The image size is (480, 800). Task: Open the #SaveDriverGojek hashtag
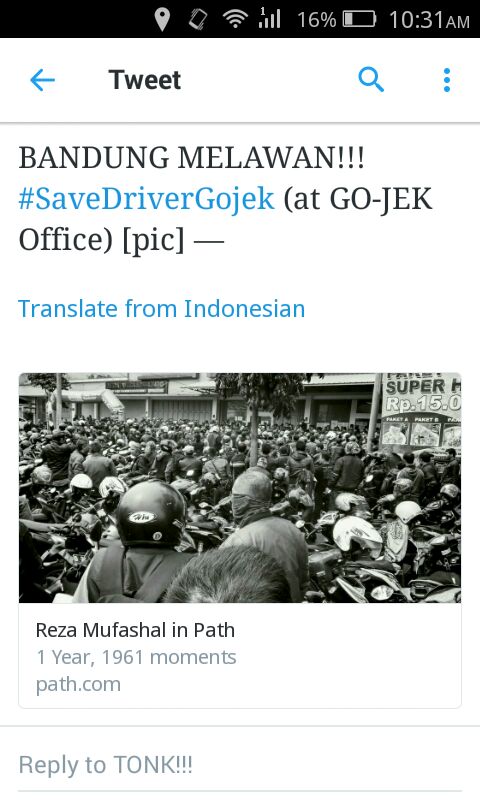click(146, 198)
